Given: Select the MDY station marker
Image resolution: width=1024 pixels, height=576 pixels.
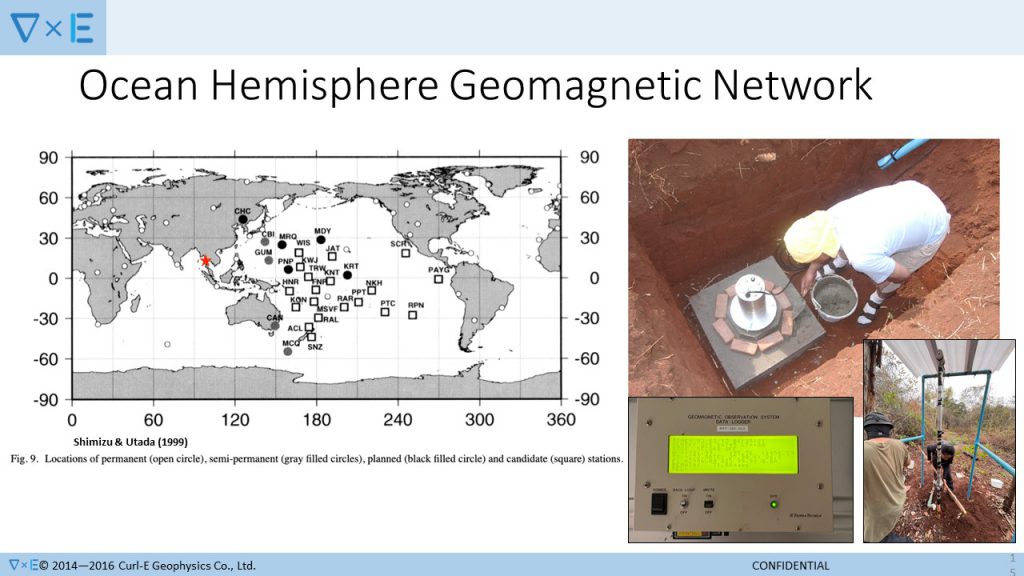Looking at the screenshot, I should (x=321, y=239).
